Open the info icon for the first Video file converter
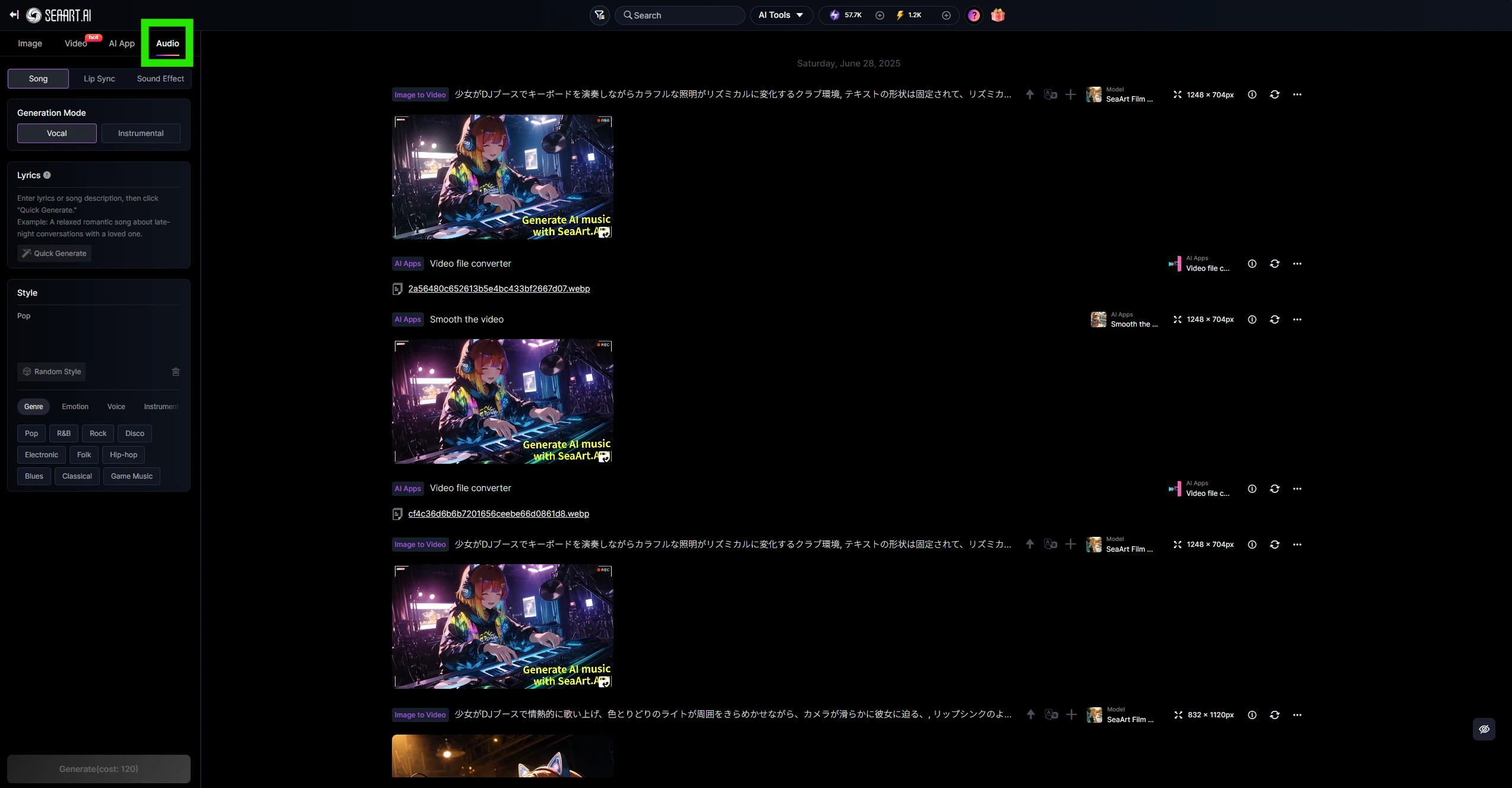Viewport: 1512px width, 788px height. (x=1252, y=264)
